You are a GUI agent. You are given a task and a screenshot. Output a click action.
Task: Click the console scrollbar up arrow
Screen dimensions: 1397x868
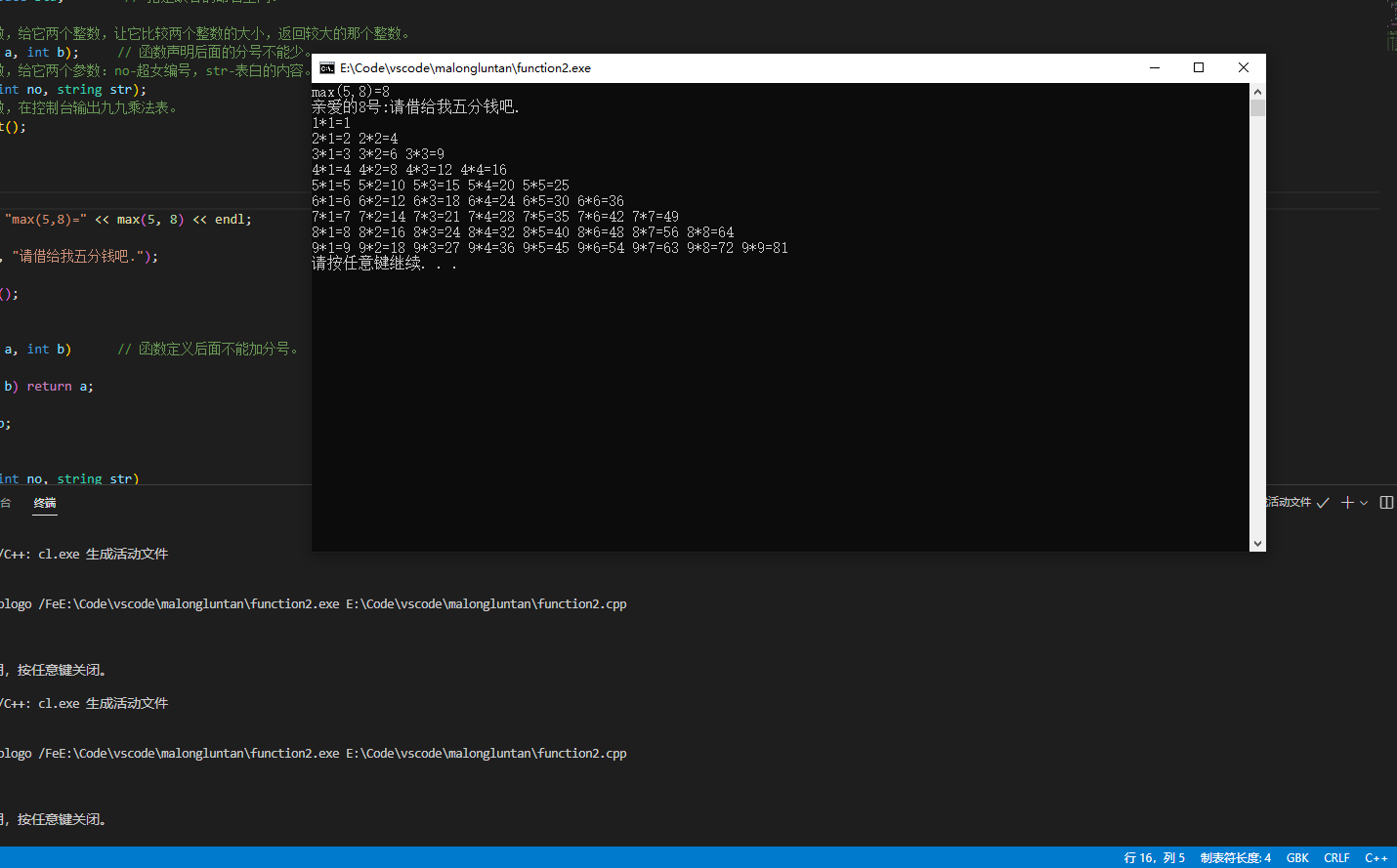point(1257,92)
